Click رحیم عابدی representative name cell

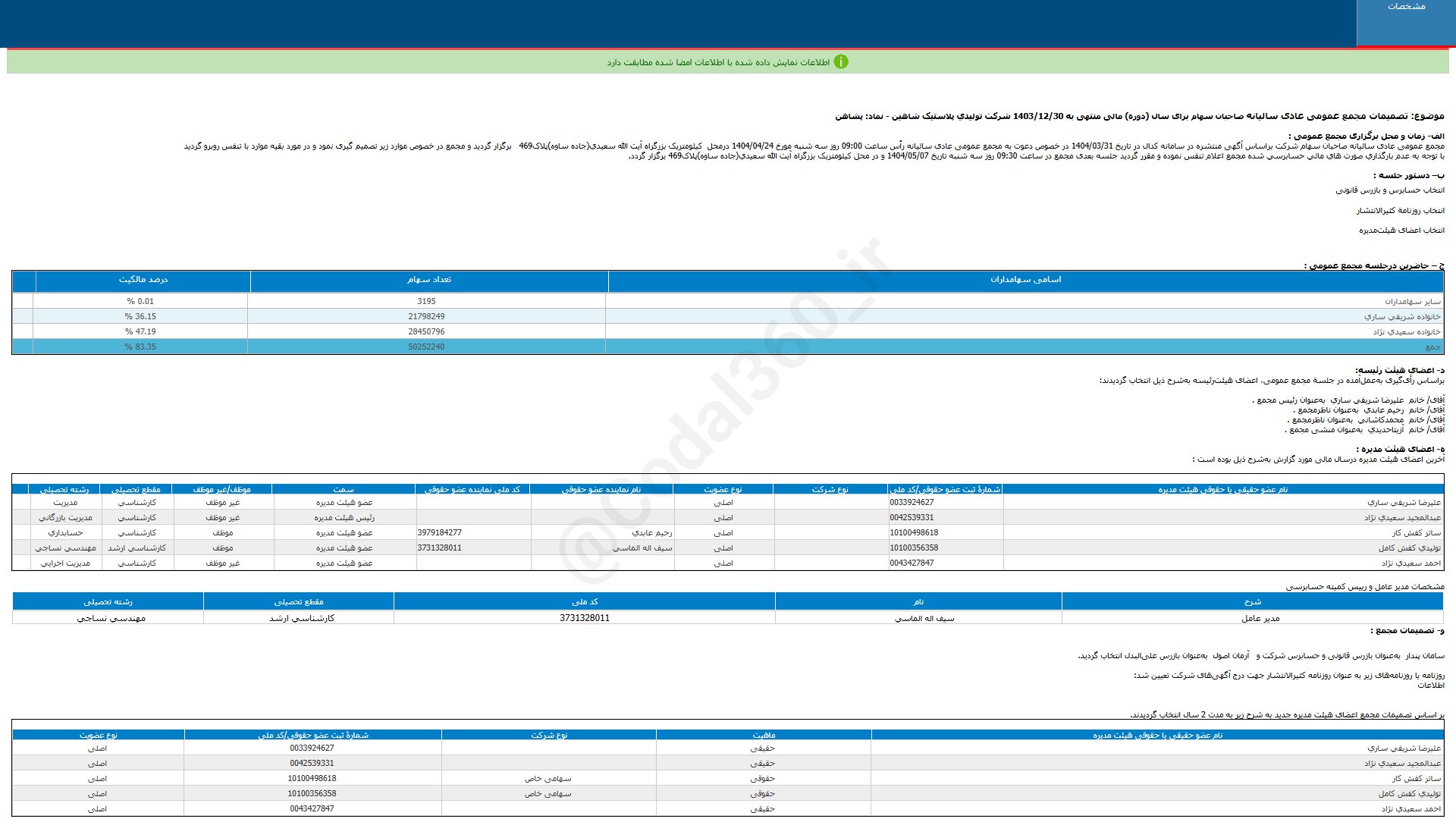coord(651,532)
